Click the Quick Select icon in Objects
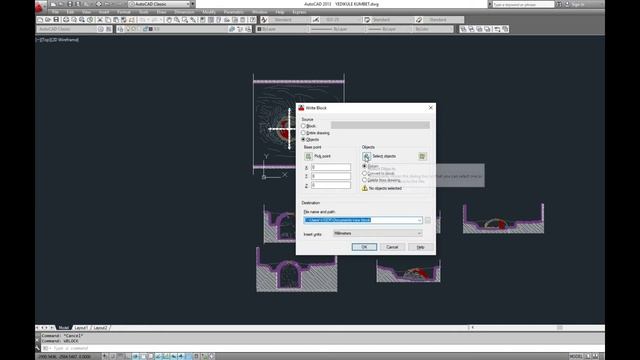 pos(422,156)
